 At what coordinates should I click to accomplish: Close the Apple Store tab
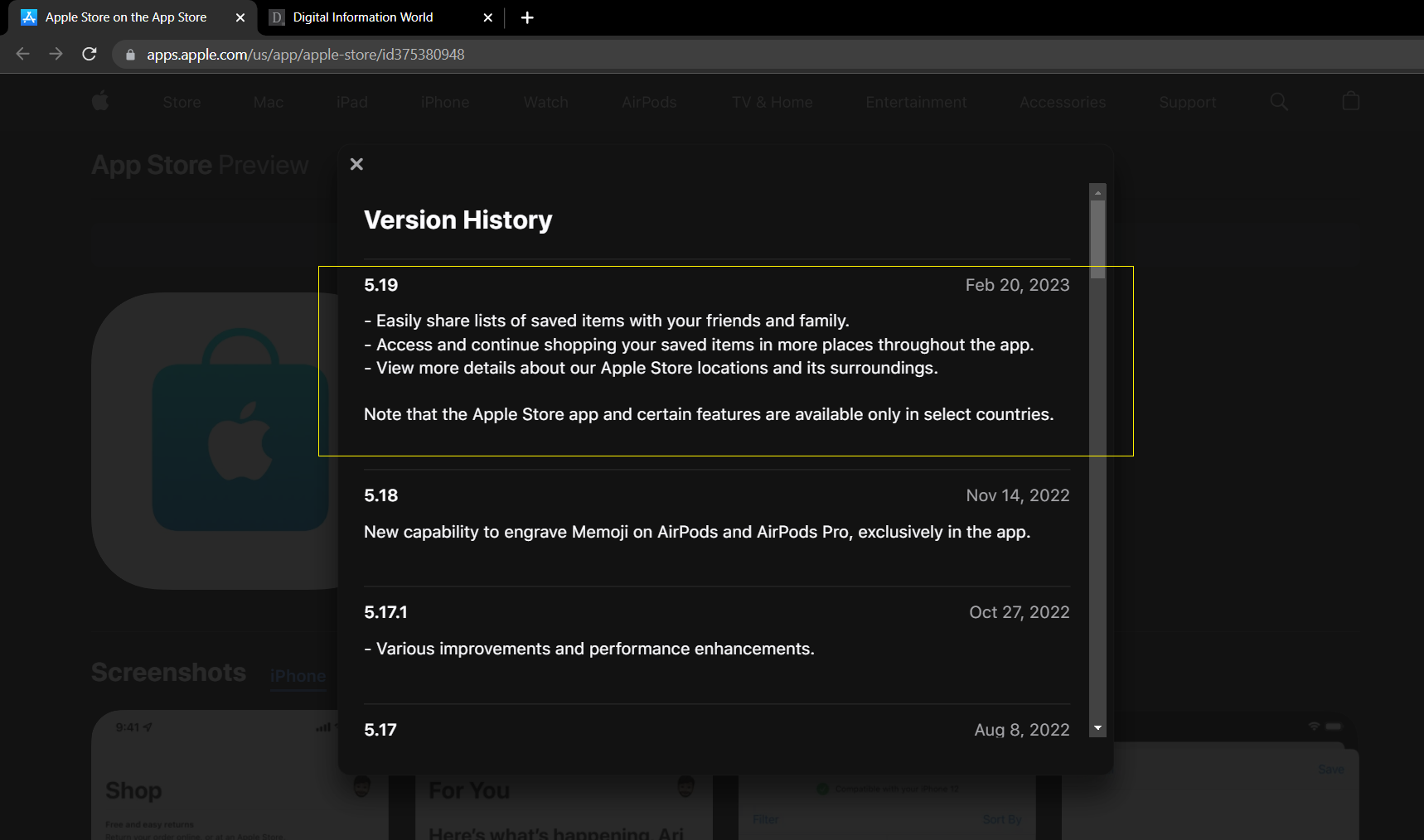(x=240, y=17)
